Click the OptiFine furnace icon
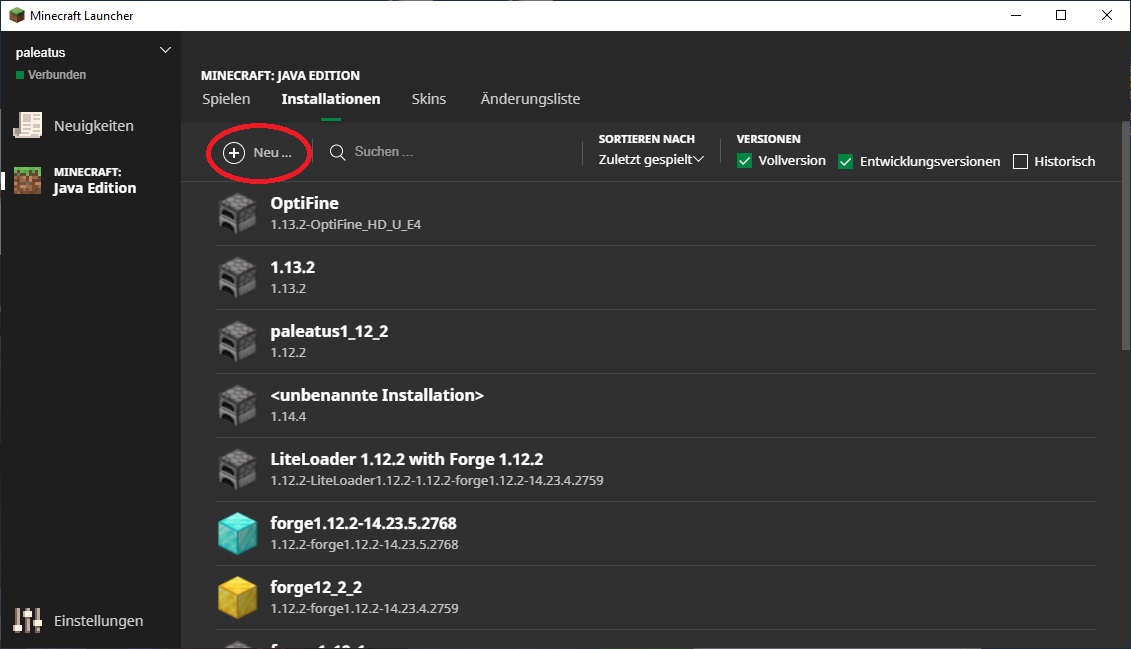The width and height of the screenshot is (1131, 649). [x=237, y=213]
